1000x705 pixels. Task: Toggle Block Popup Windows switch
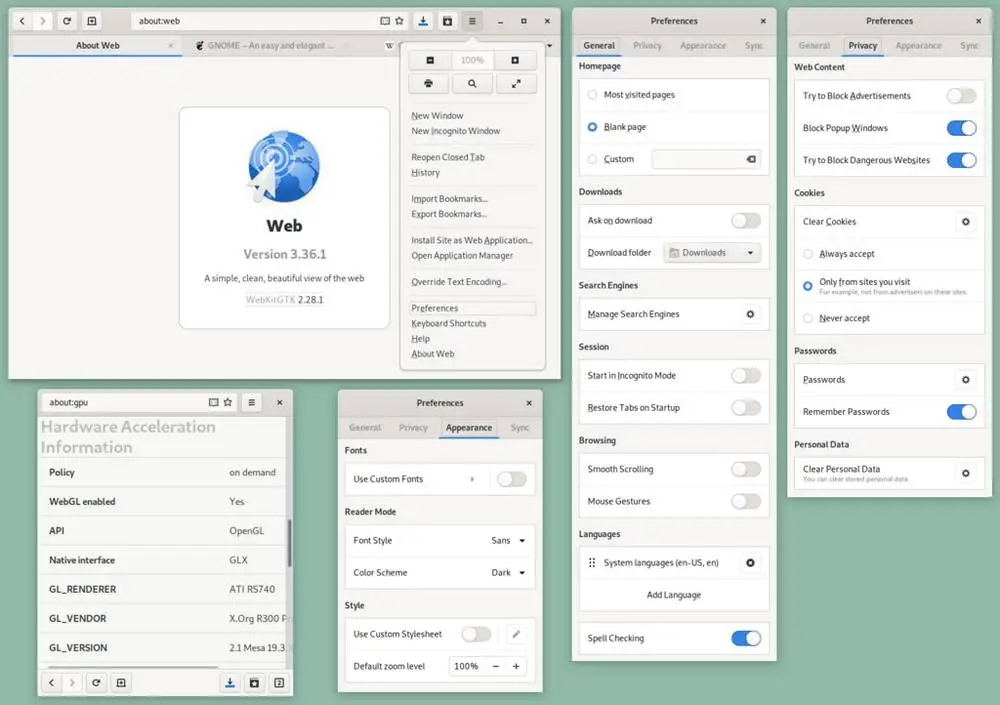coord(961,128)
